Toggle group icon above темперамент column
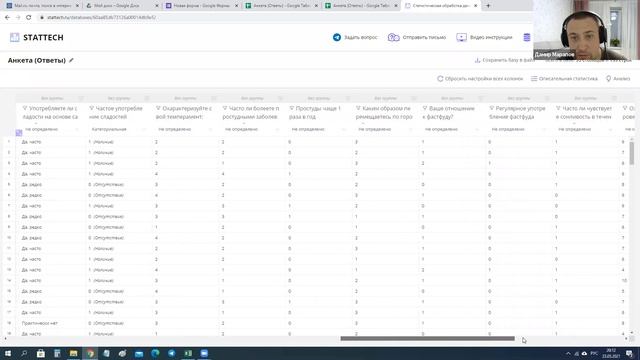 coord(214,98)
